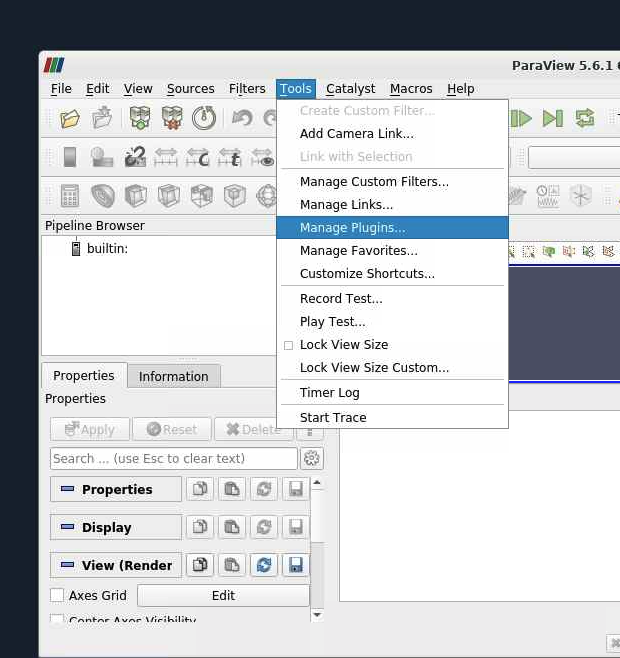Screen dimensions: 620x658
Task: Click the clock and graph plot icon
Action: click(x=548, y=196)
